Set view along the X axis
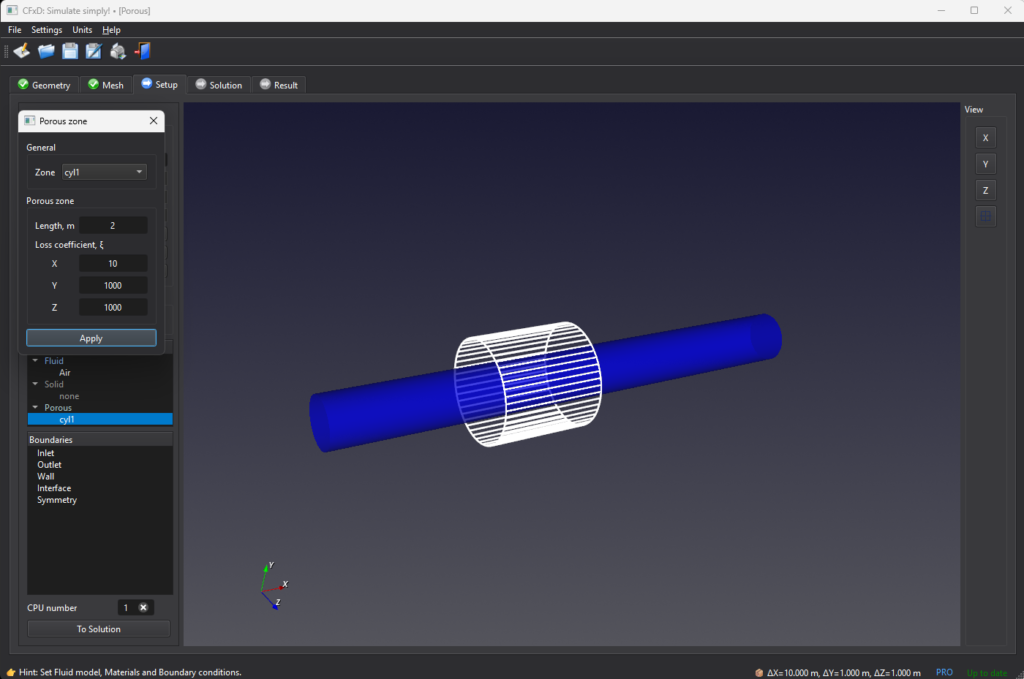The width and height of the screenshot is (1024, 679). tap(985, 138)
